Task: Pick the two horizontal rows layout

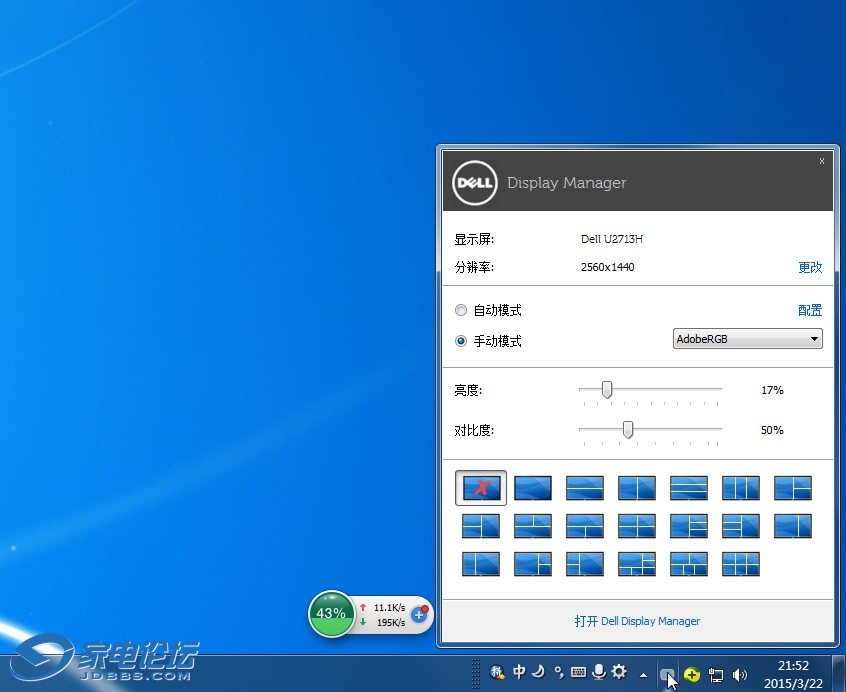Action: click(x=585, y=488)
